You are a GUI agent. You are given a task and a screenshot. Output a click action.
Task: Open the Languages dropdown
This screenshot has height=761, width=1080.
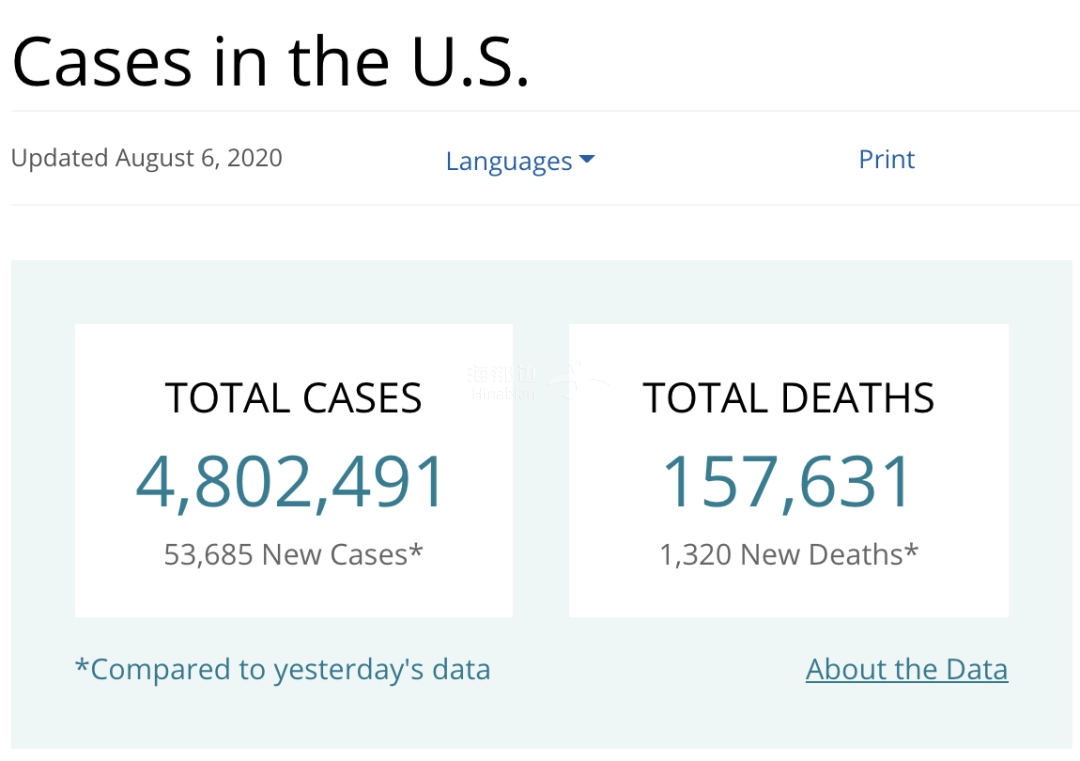tap(509, 161)
